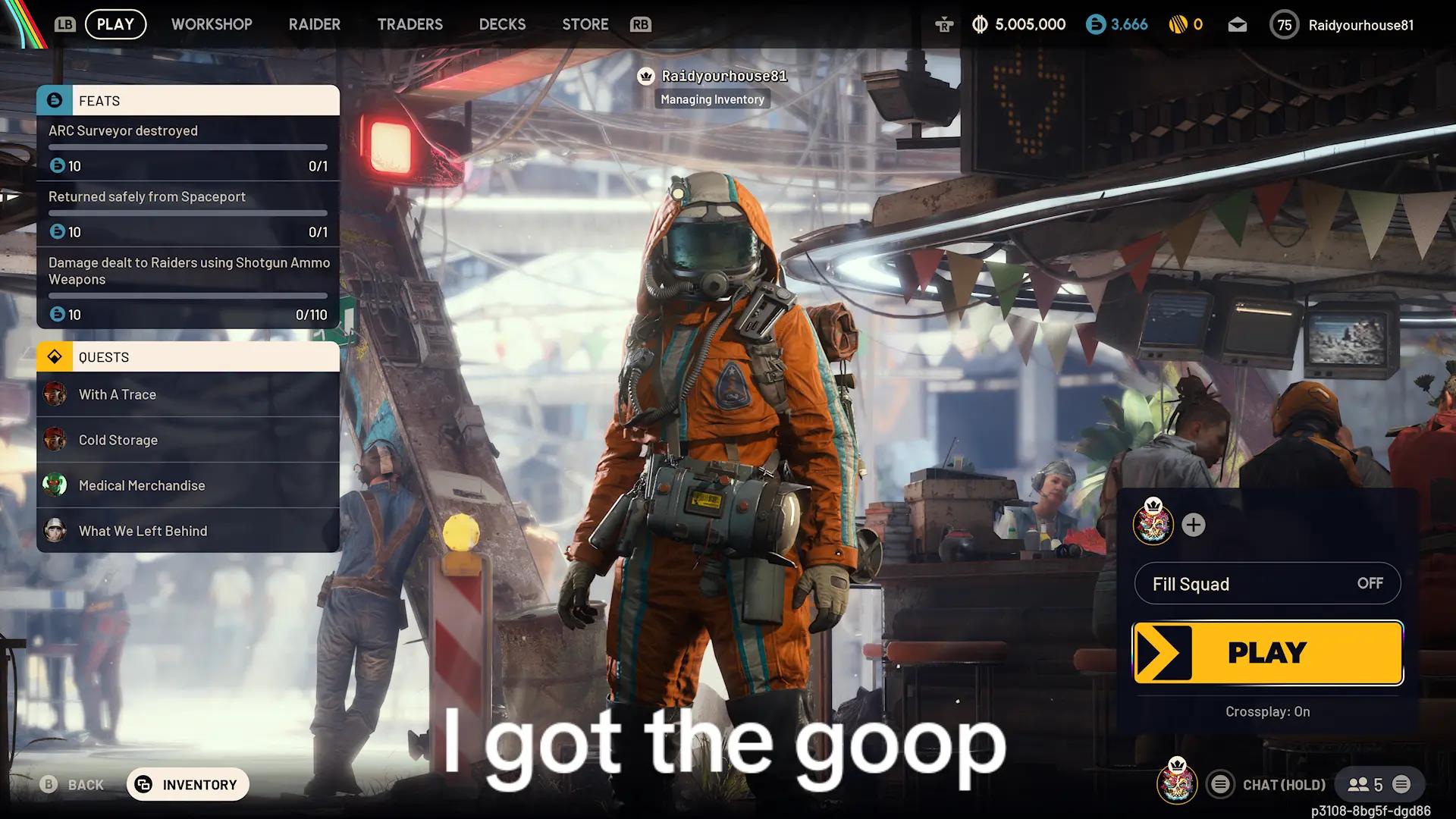Image resolution: width=1456 pixels, height=819 pixels.
Task: Click Spaceport feat Cred reward icon
Action: [57, 231]
